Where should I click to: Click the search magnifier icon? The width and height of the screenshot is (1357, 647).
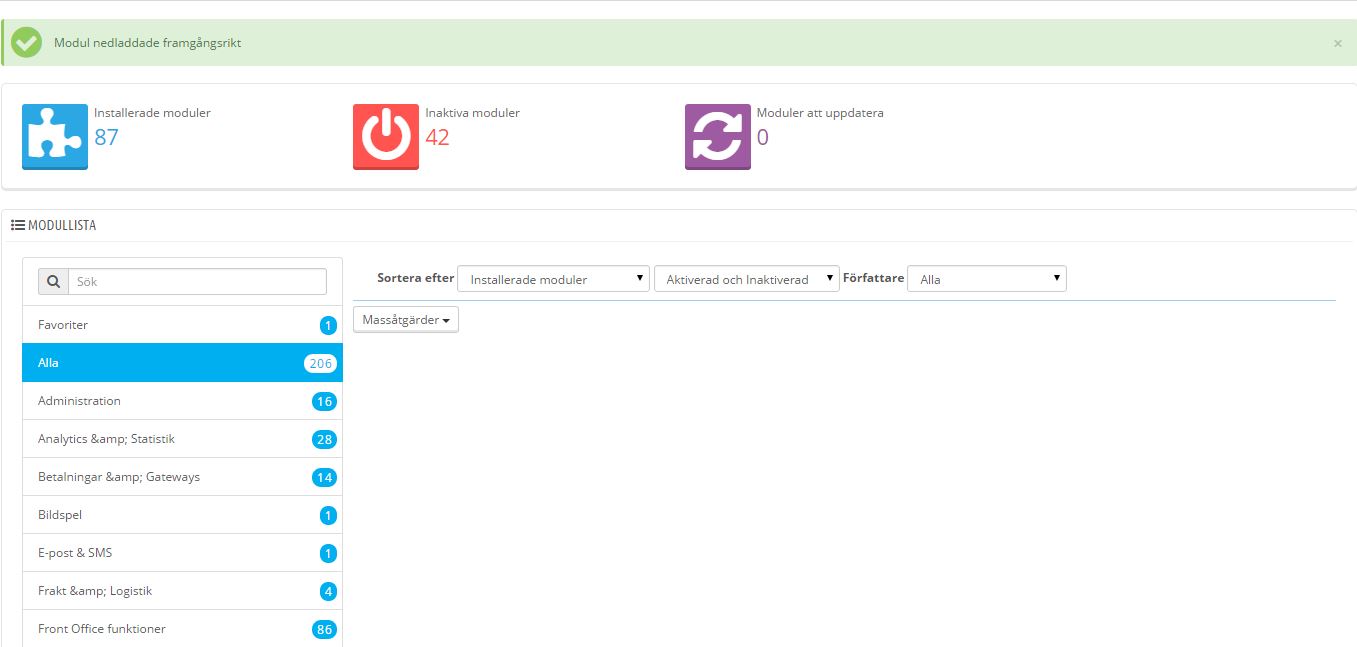53,282
